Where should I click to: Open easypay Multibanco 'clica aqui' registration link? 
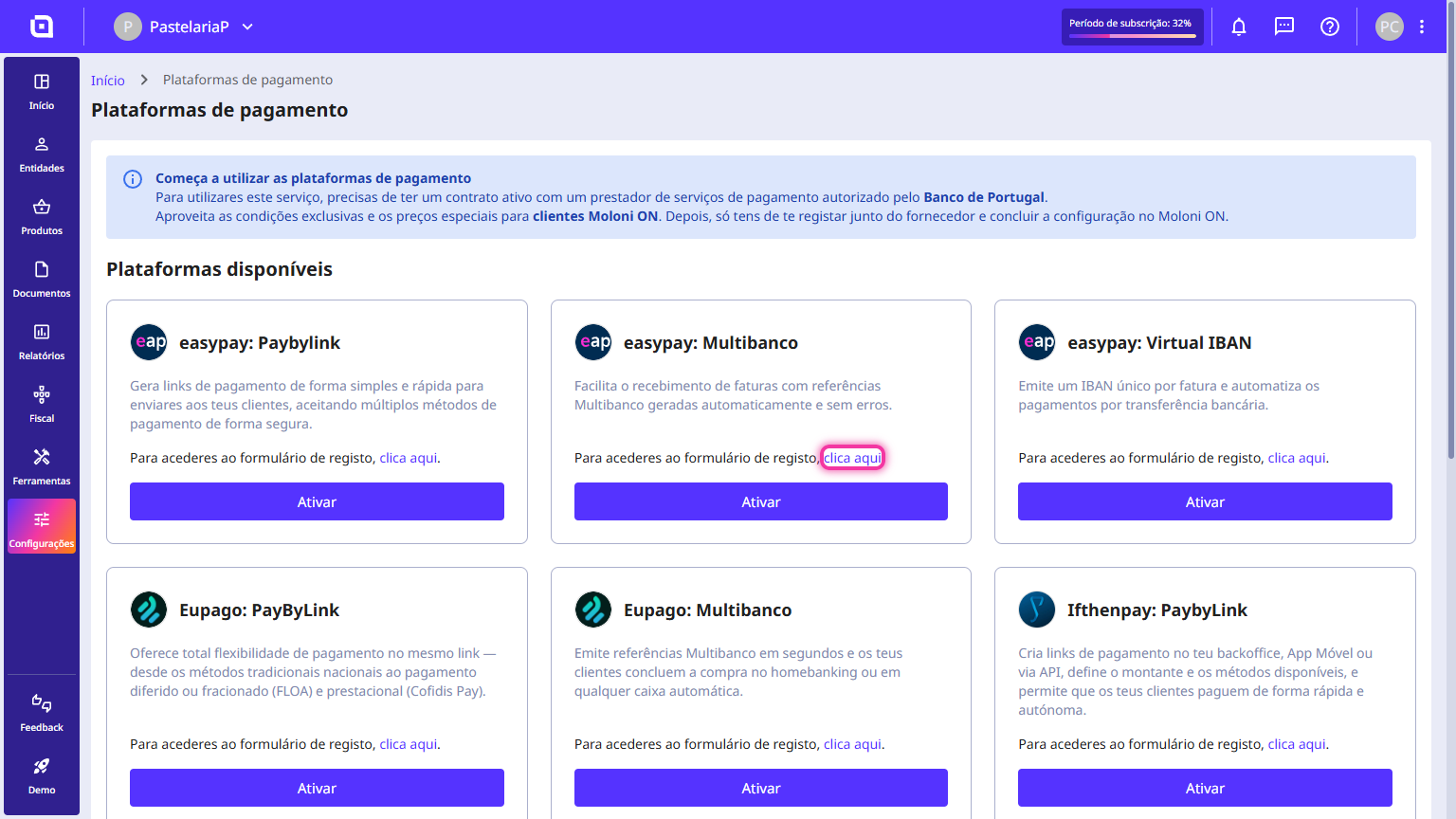pos(852,458)
